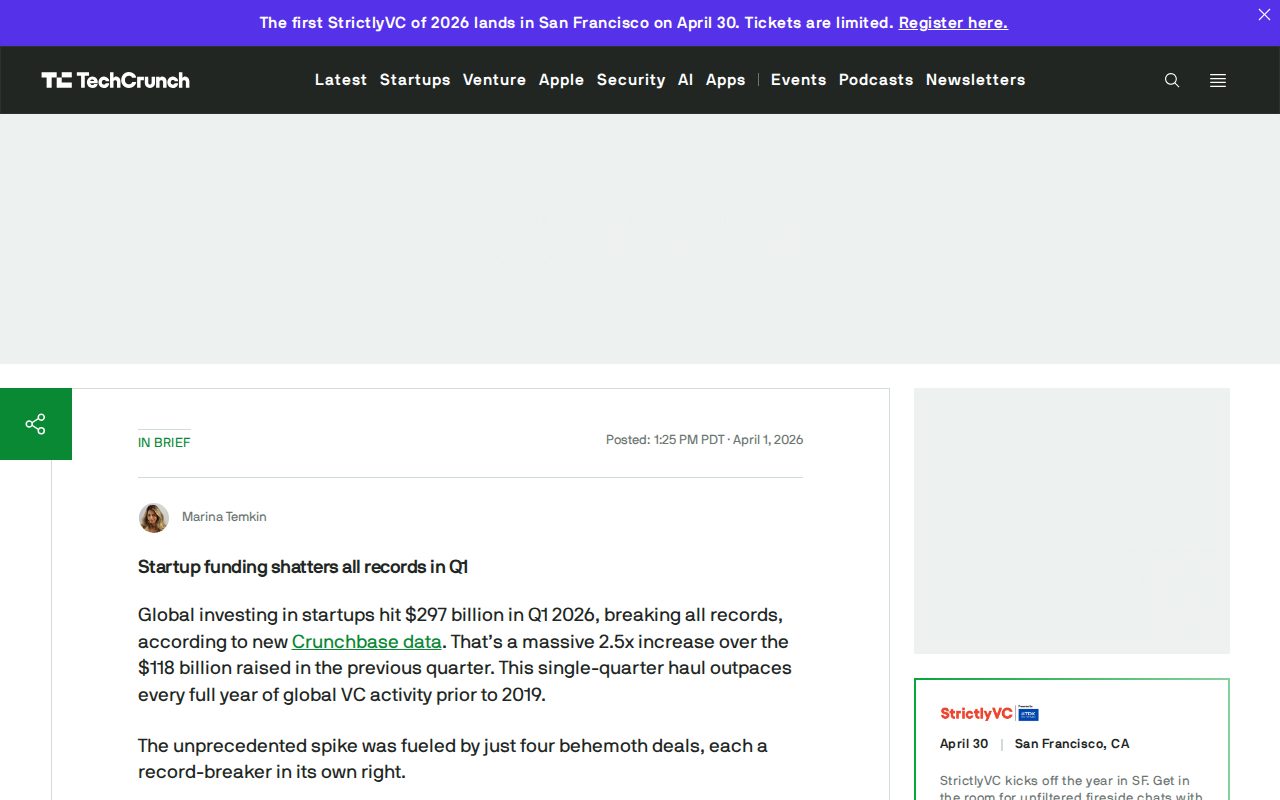This screenshot has width=1280, height=800.
Task: Open the Security section
Action: [631, 80]
